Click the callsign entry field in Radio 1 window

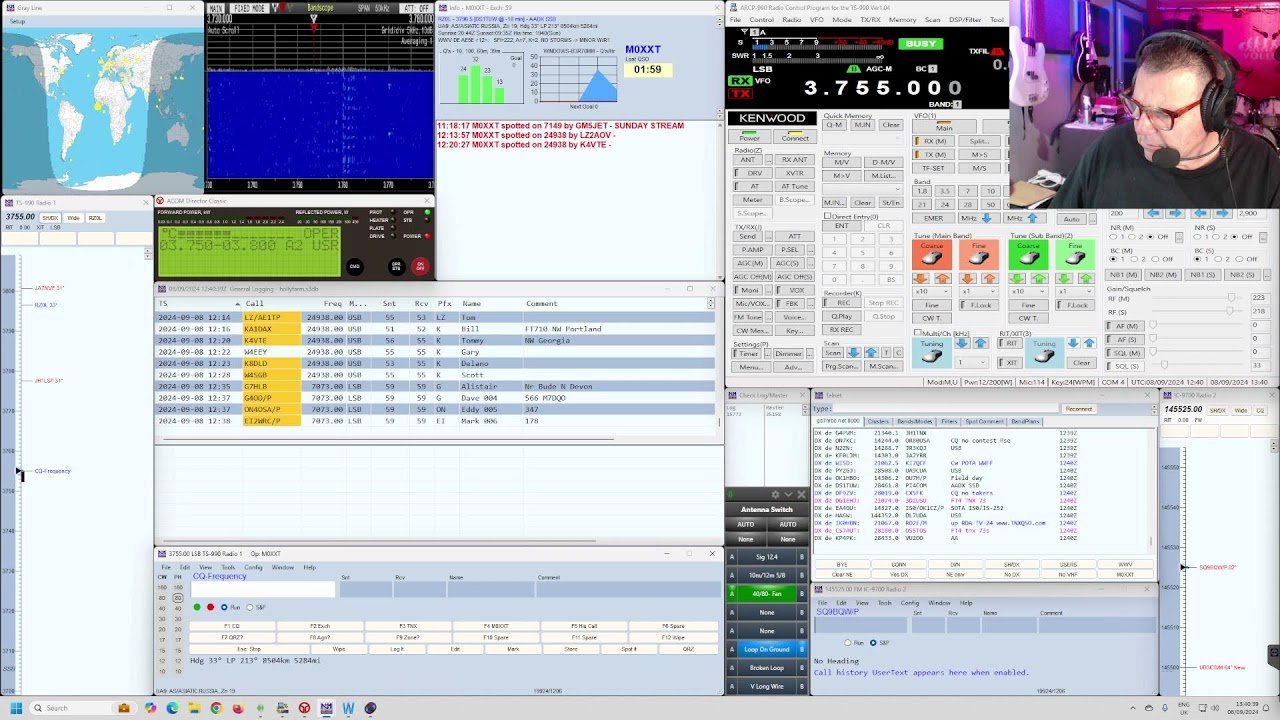click(x=262, y=590)
